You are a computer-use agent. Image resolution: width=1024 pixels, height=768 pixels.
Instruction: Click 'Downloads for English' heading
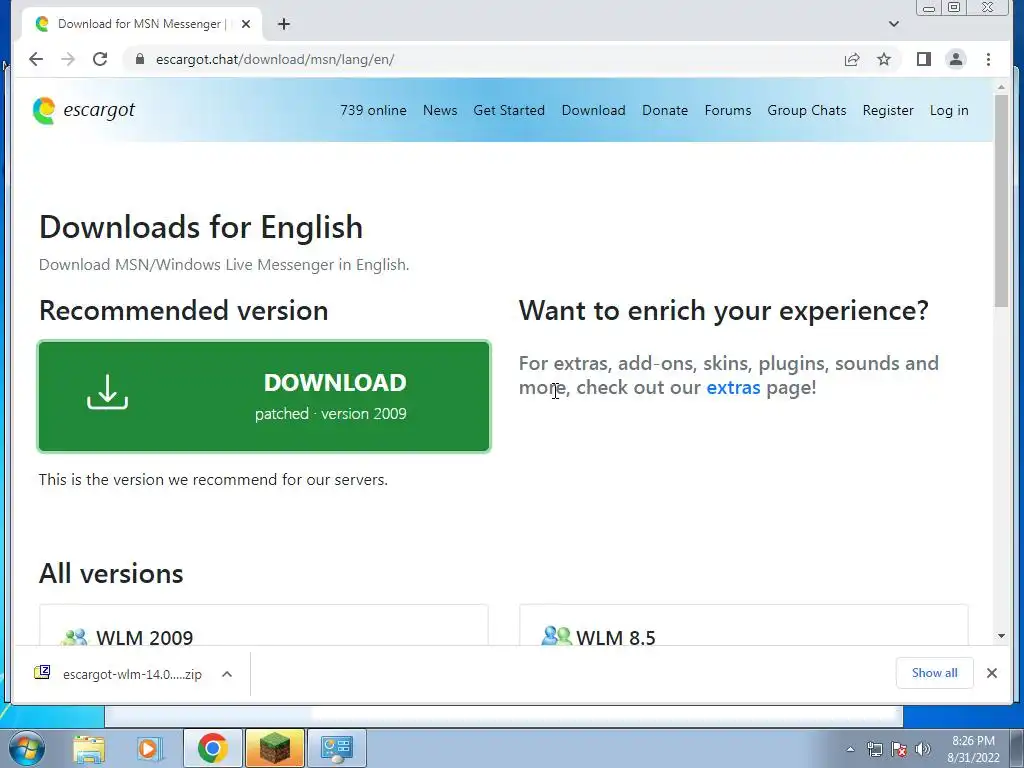click(x=200, y=227)
